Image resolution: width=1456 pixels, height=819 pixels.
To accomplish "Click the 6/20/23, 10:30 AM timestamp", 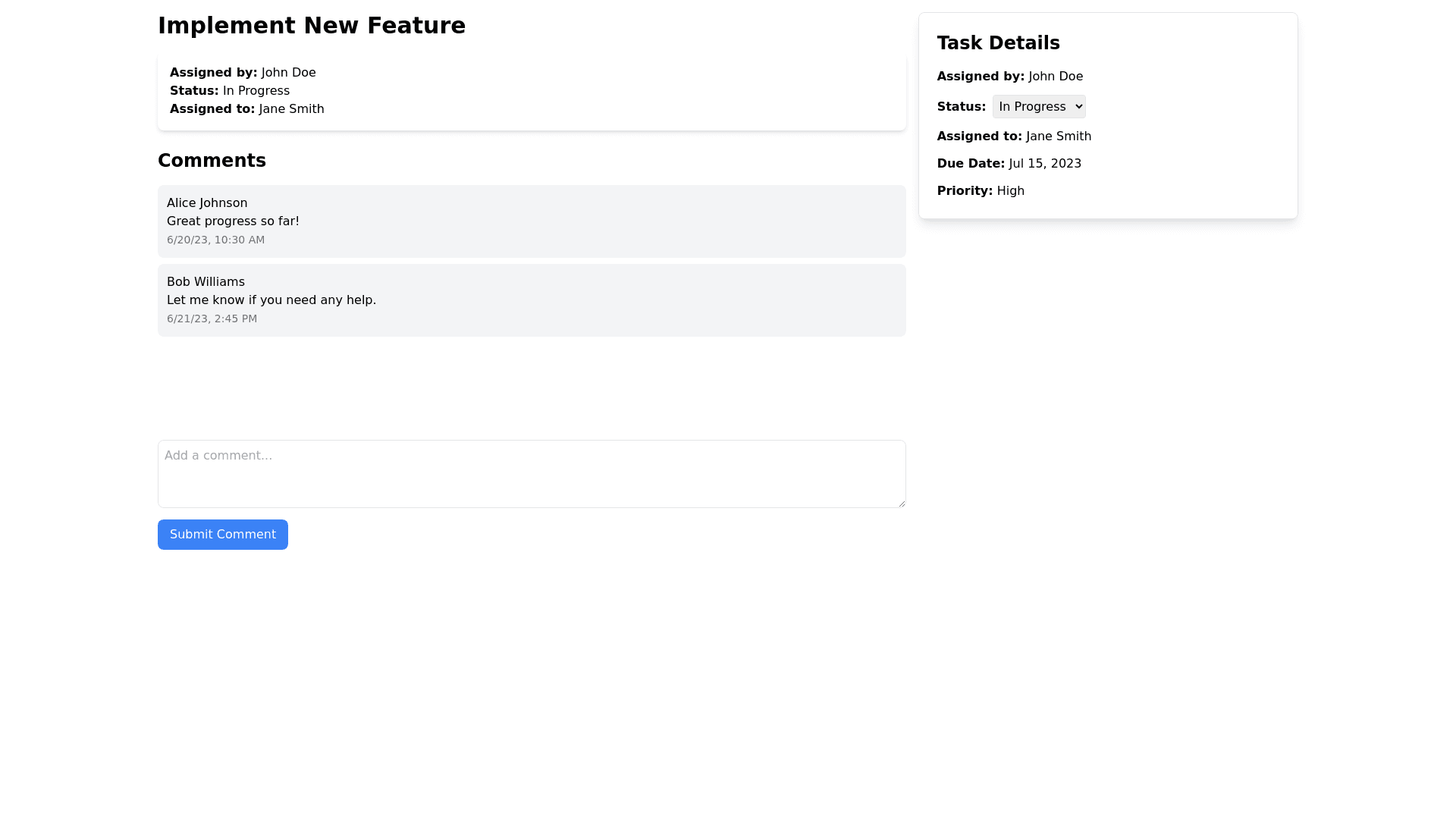I will [x=215, y=240].
